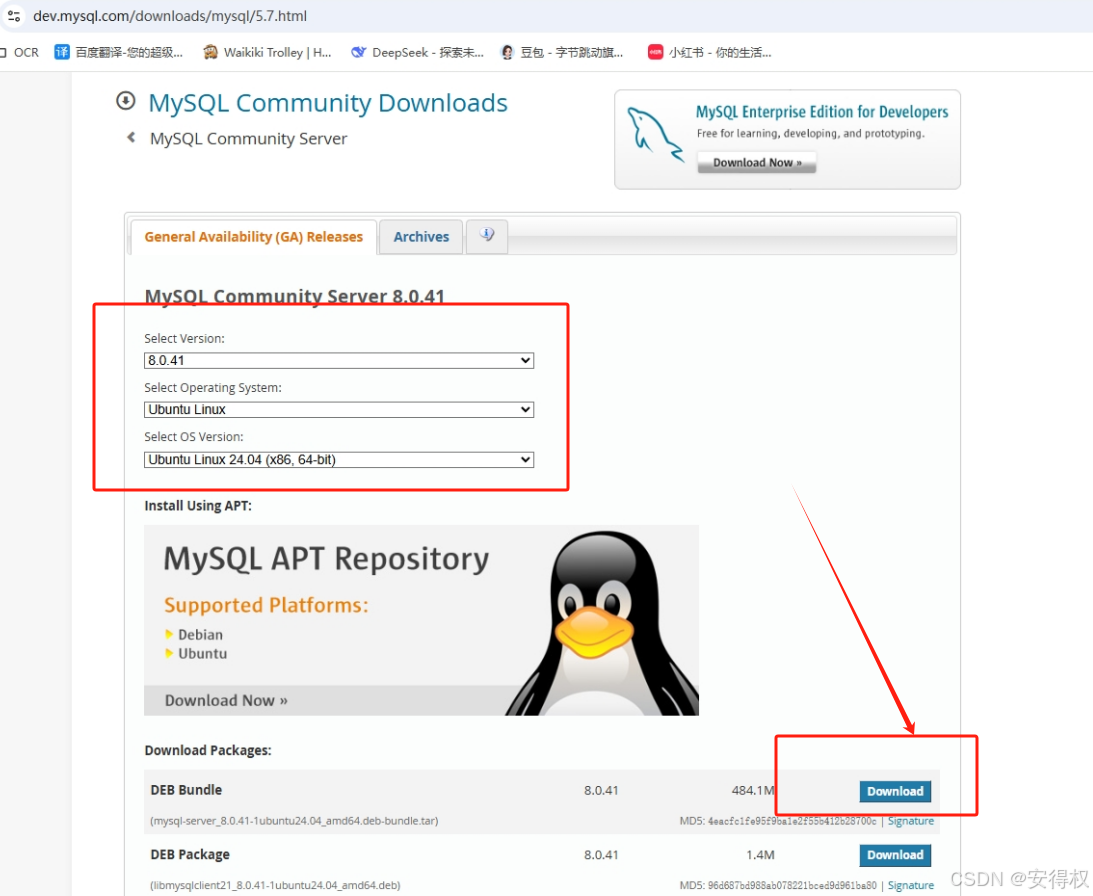Click the MySQL dolphin logo in Enterprise banner

click(655, 135)
